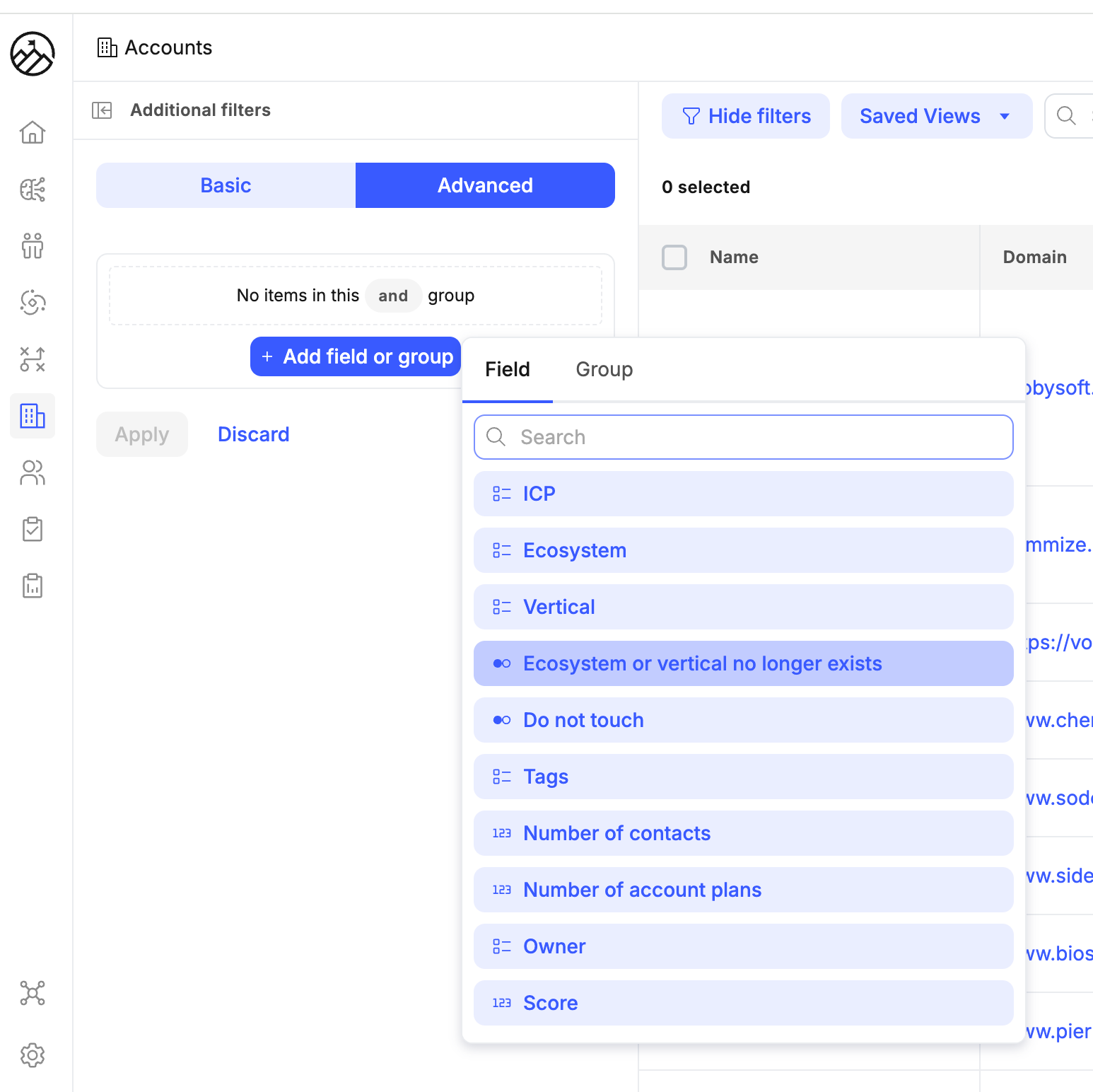Switch to the Group tab
The image size is (1093, 1092).
pos(604,369)
